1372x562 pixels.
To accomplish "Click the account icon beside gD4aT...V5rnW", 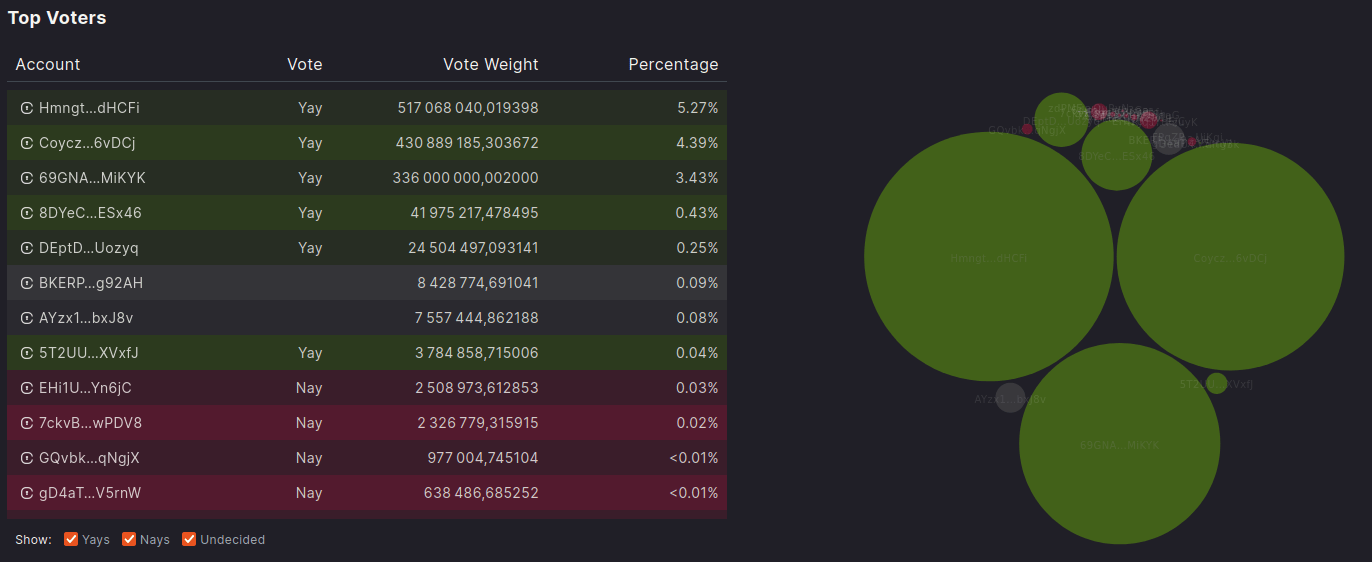I will (x=27, y=493).
